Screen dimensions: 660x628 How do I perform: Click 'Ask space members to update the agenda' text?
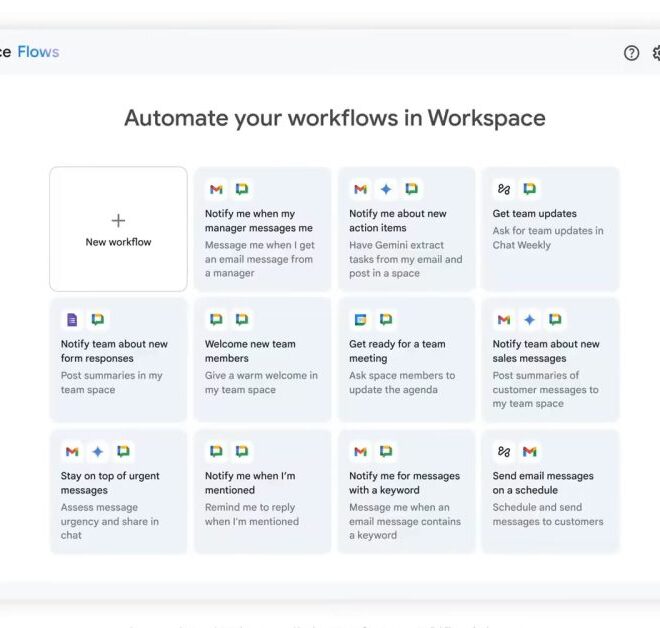[402, 382]
